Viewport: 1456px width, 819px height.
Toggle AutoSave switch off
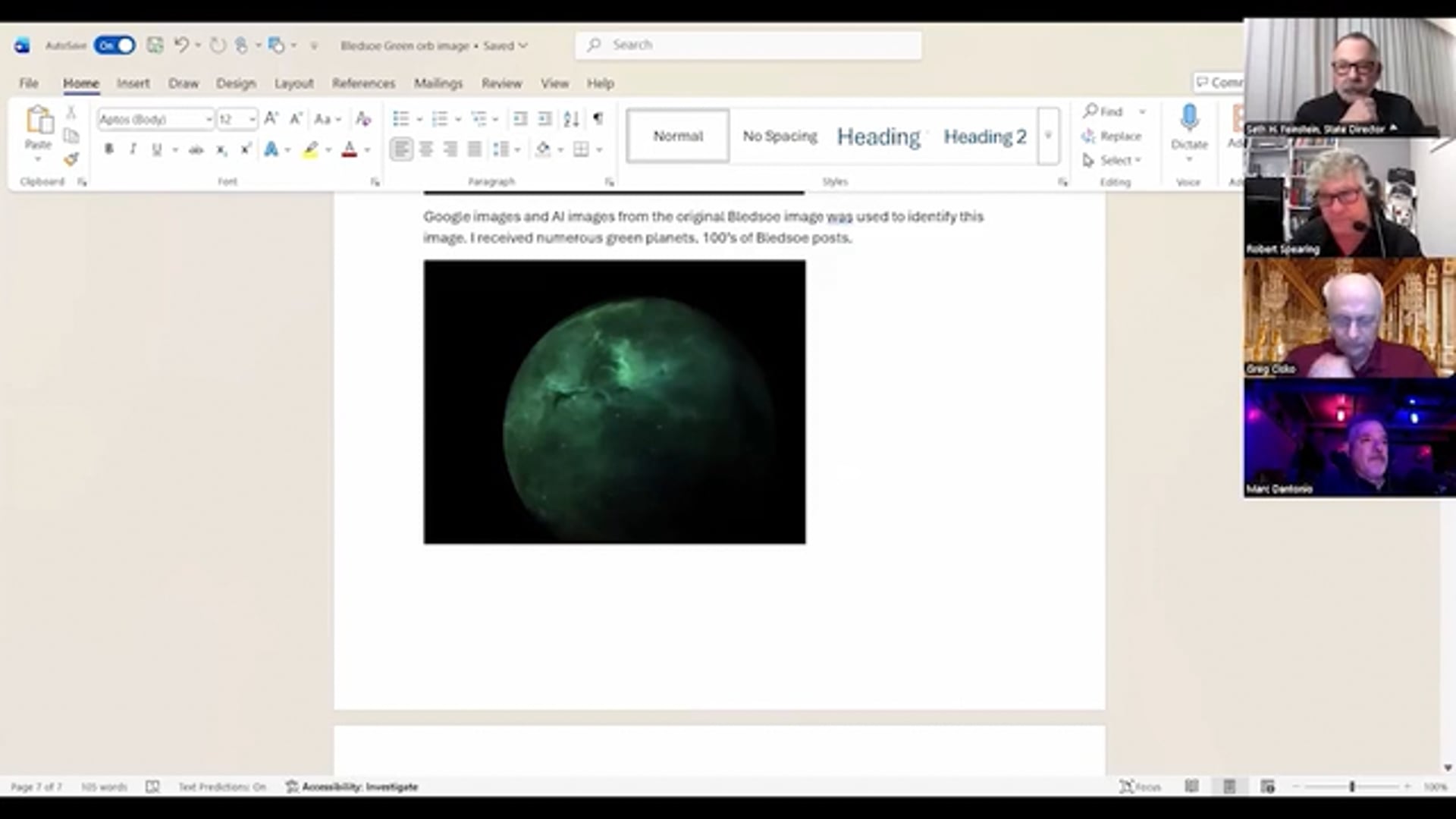point(115,45)
